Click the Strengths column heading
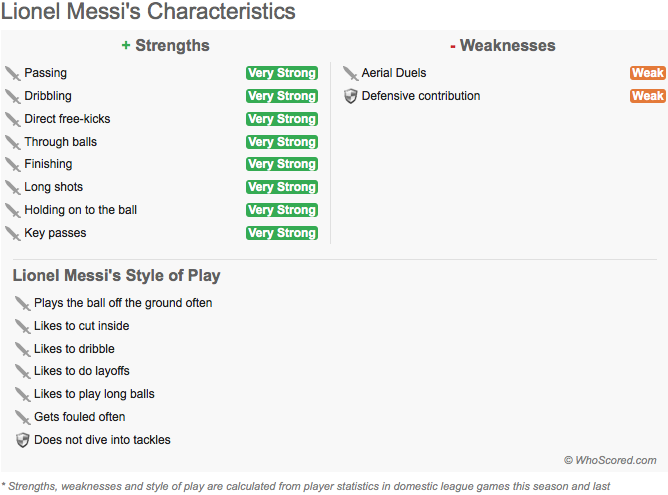This screenshot has height=495, width=668. click(172, 45)
